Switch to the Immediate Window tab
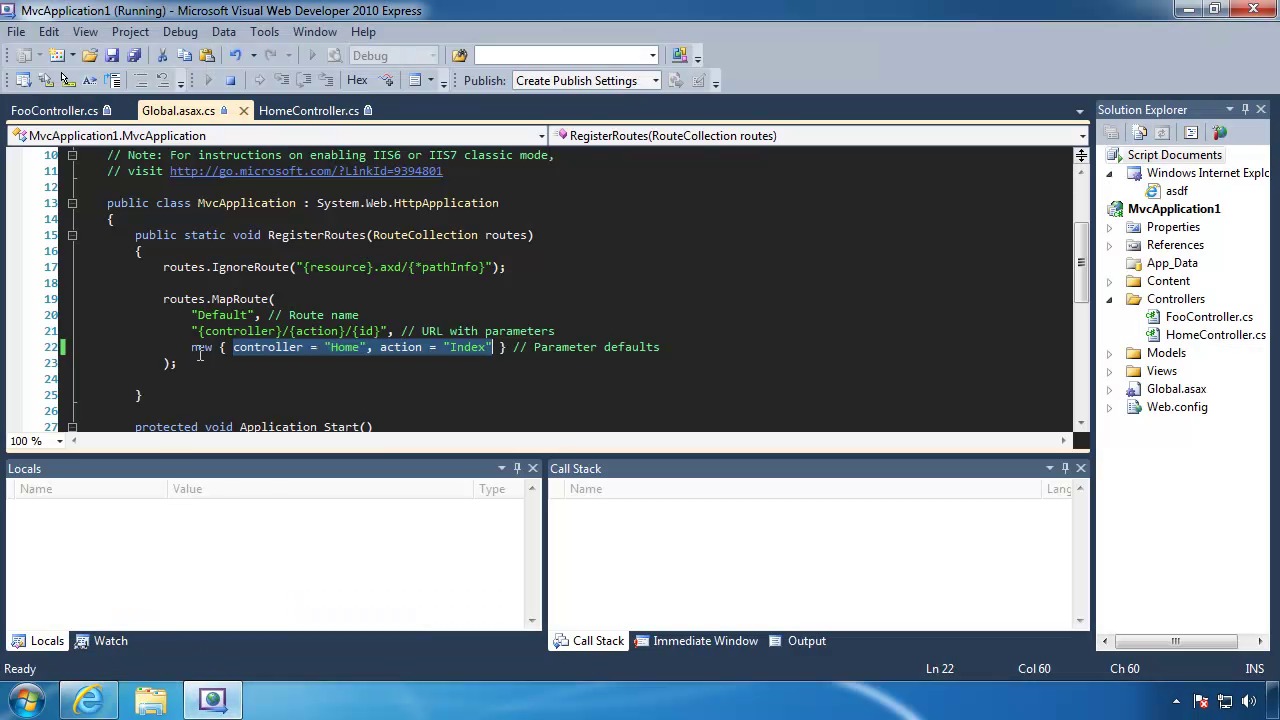Viewport: 1280px width, 720px height. click(x=696, y=641)
